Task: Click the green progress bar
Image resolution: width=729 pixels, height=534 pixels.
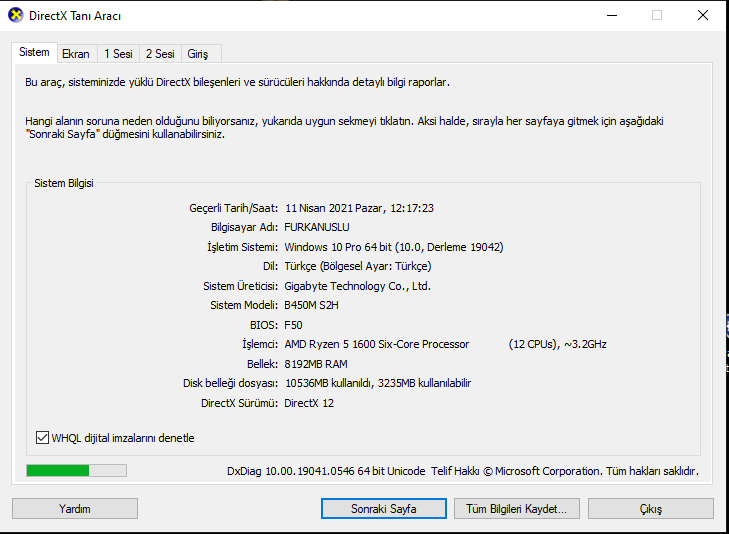Action: click(76, 471)
